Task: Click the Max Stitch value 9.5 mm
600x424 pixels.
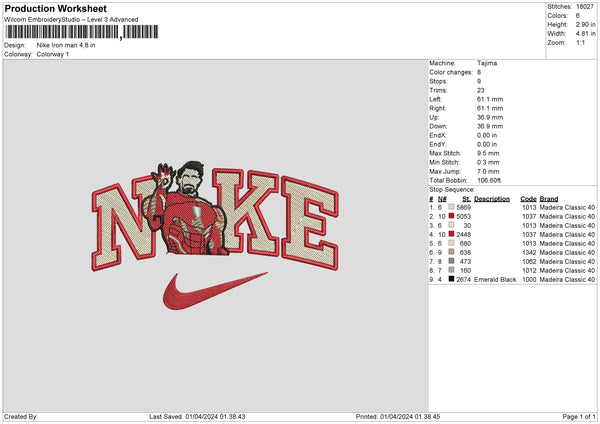Action: point(488,153)
